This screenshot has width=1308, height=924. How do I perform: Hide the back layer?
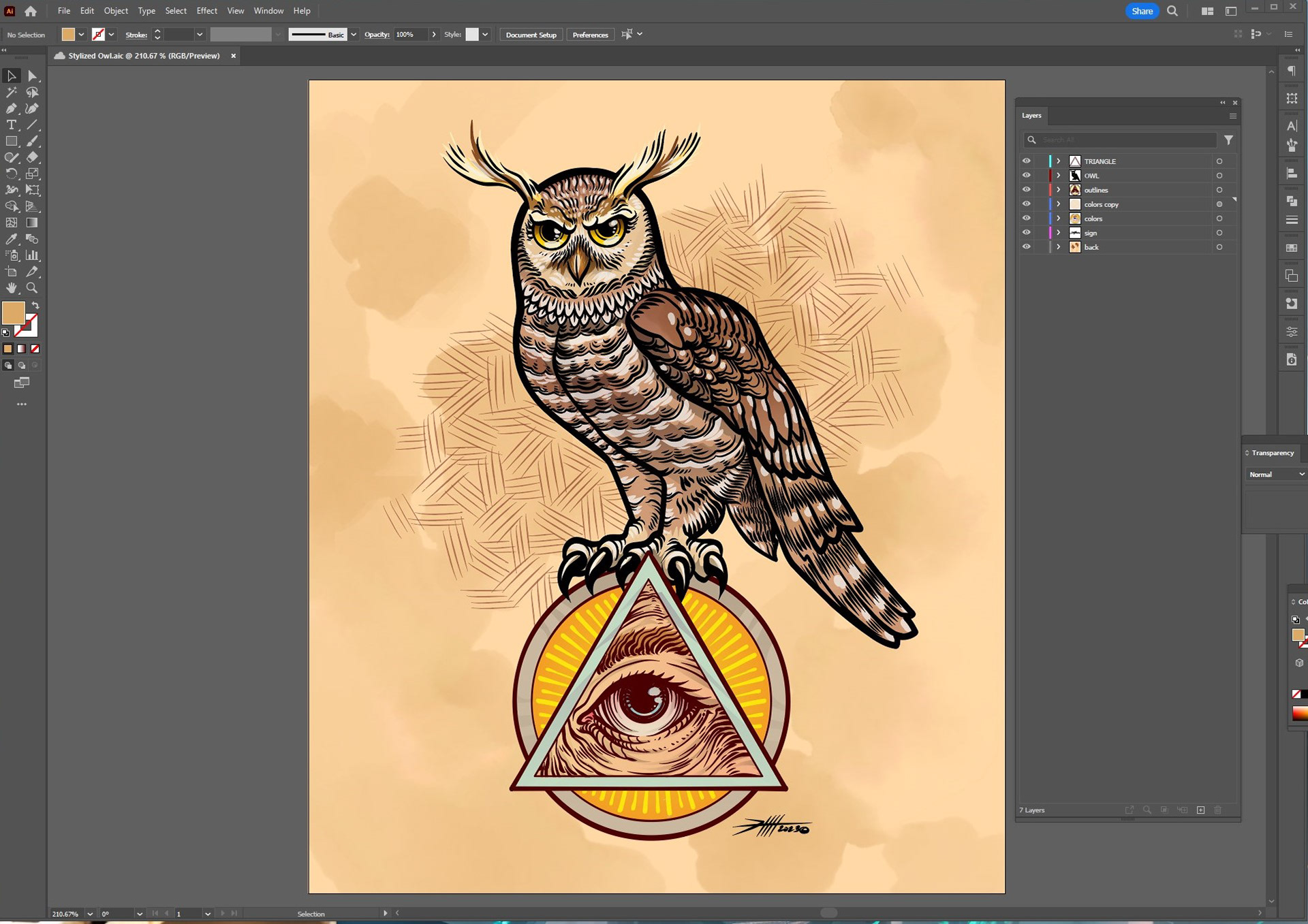tap(1026, 247)
